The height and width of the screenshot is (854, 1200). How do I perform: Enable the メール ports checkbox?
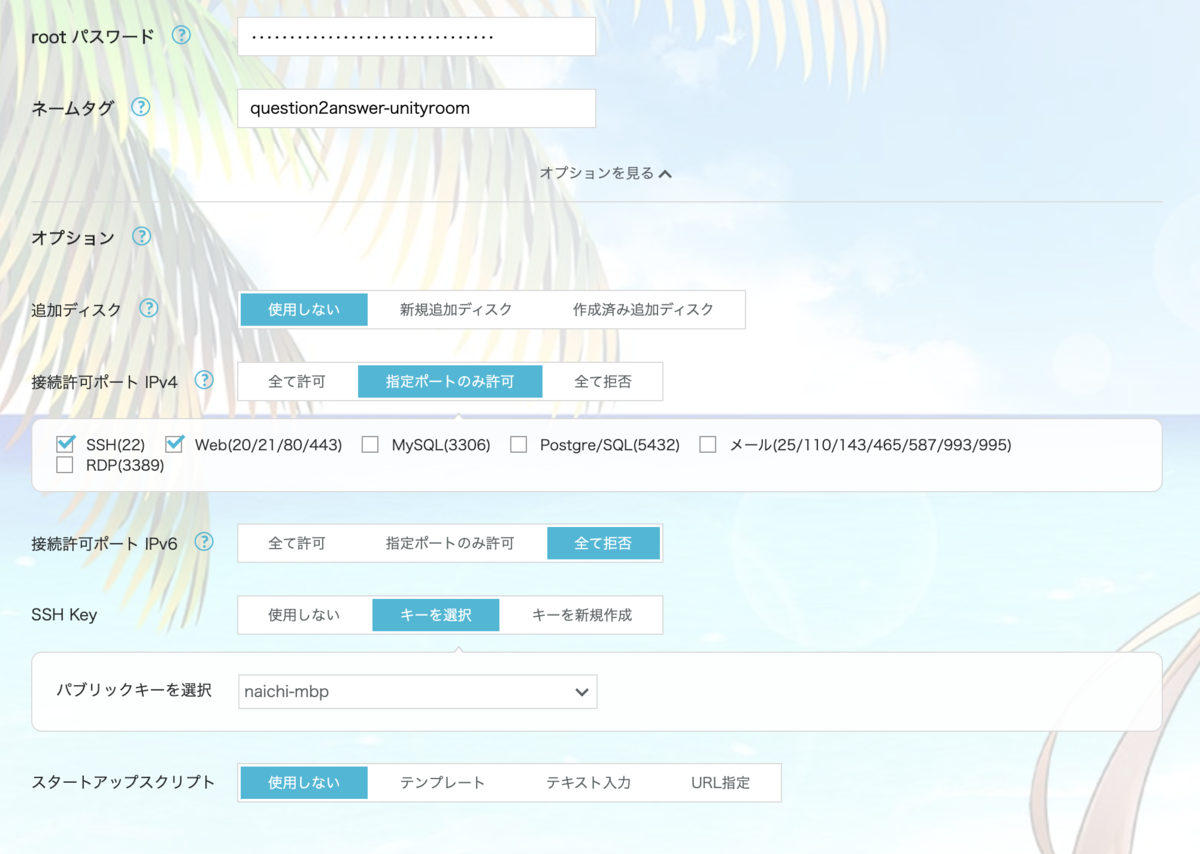pos(708,444)
